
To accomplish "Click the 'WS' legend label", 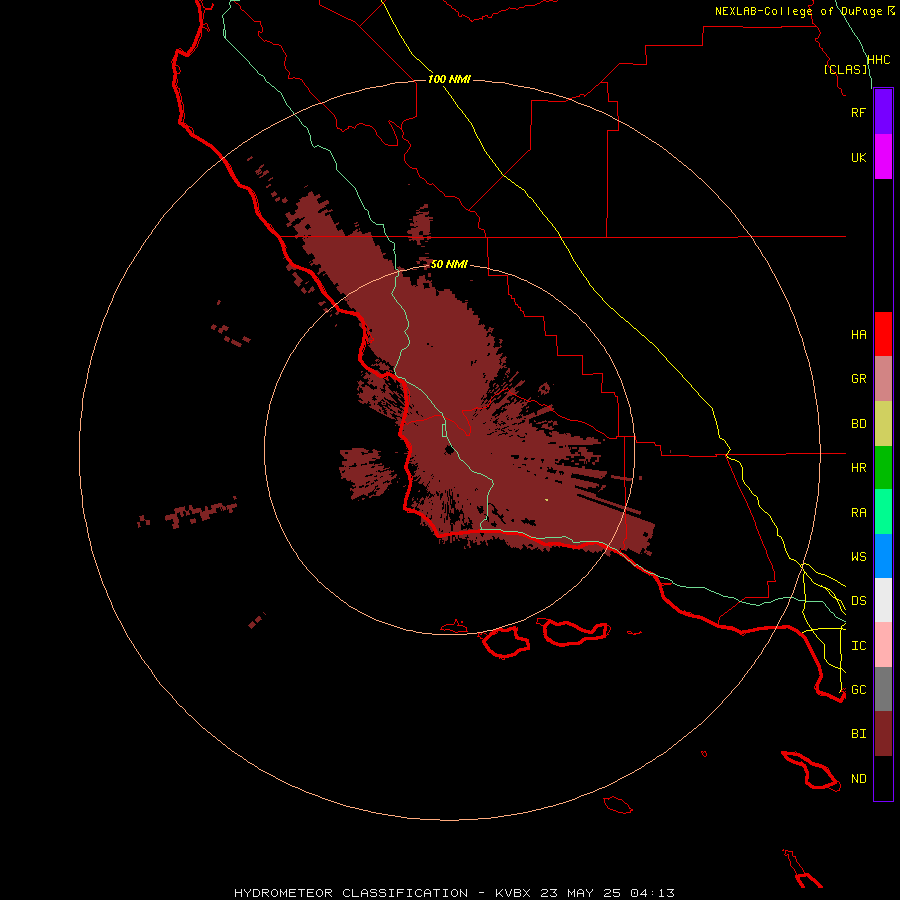I will coord(858,556).
